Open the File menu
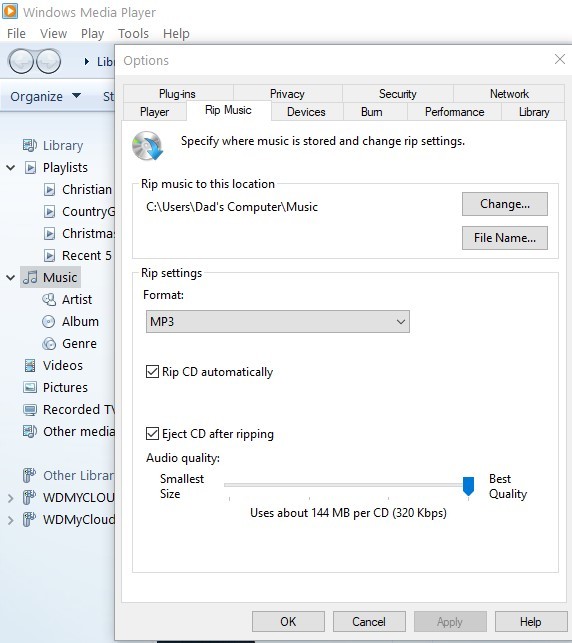 click(x=16, y=34)
